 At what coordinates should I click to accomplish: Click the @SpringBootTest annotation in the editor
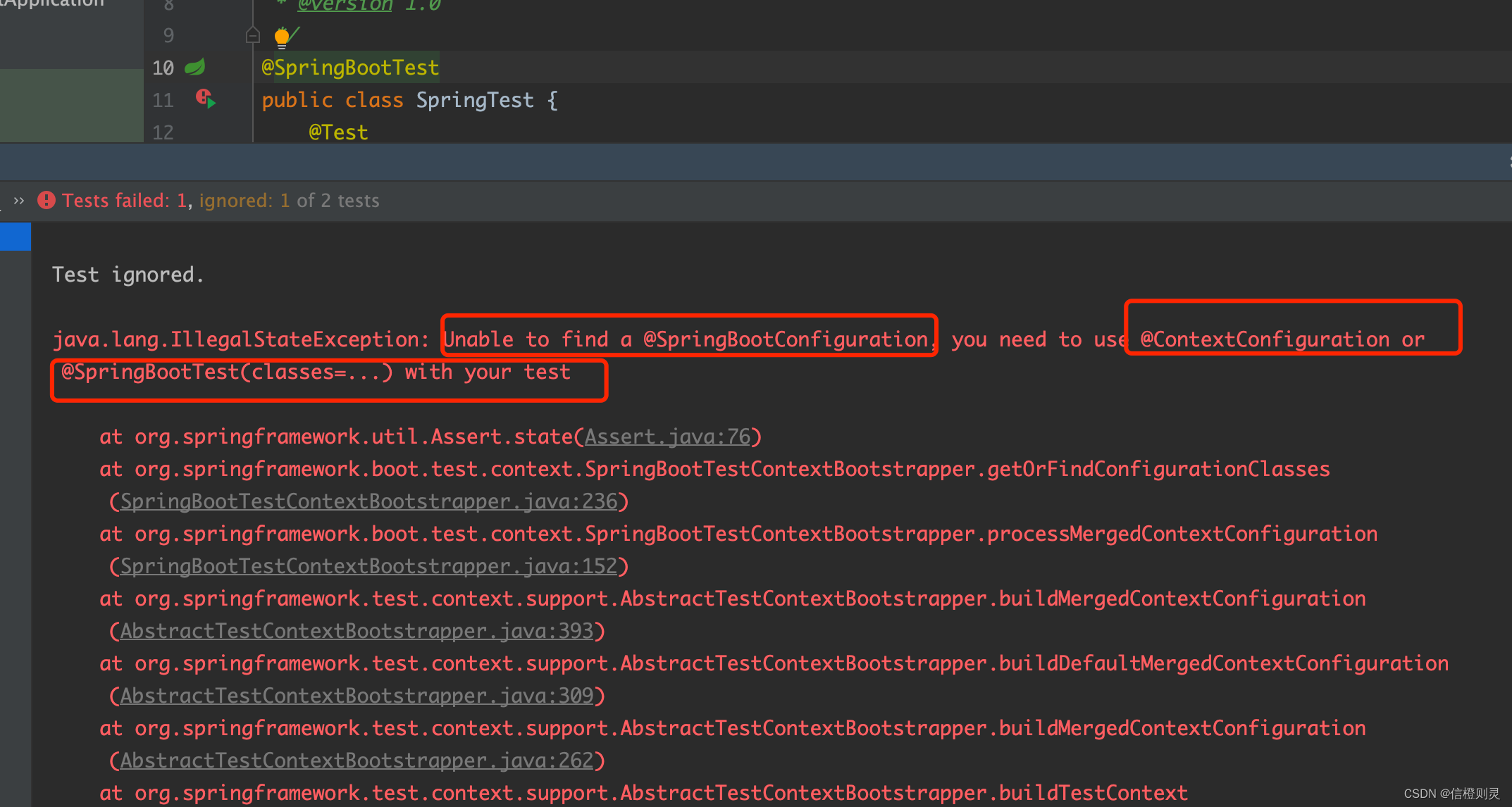coord(350,68)
